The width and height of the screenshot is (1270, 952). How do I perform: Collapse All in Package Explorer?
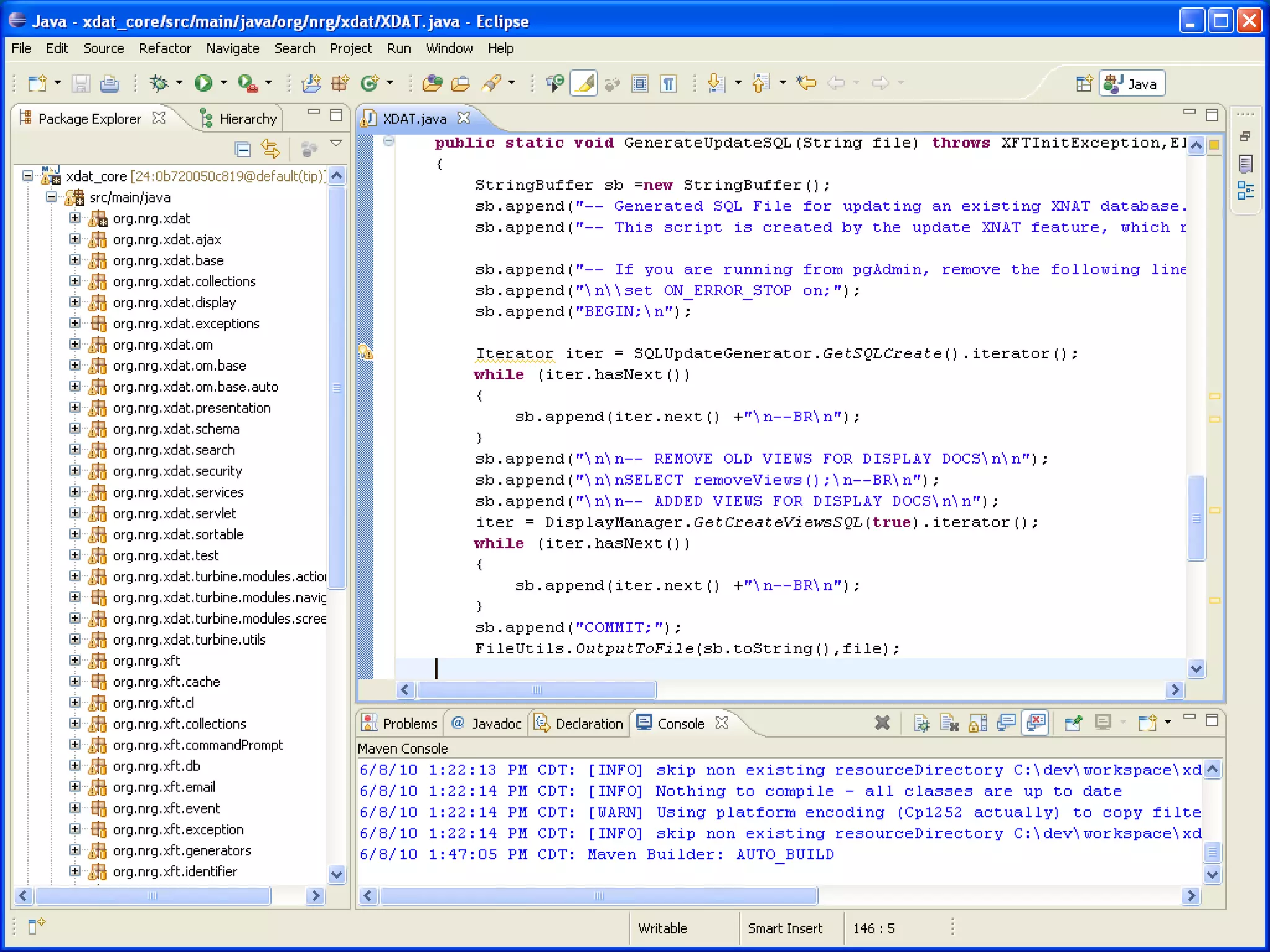click(242, 149)
